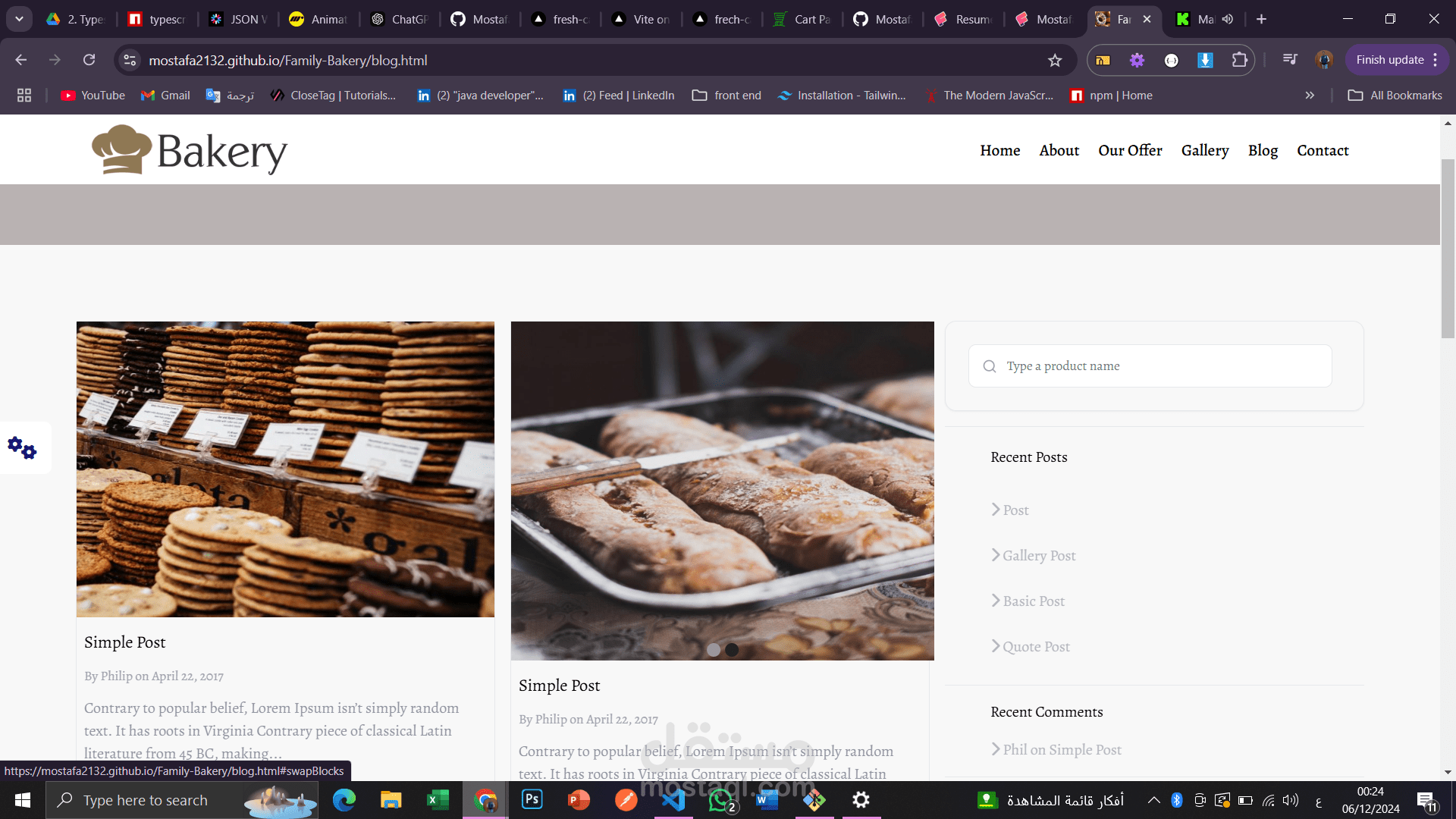This screenshot has height=819, width=1456.
Task: Mute the audio-playing tab speaker icon
Action: 1228,19
